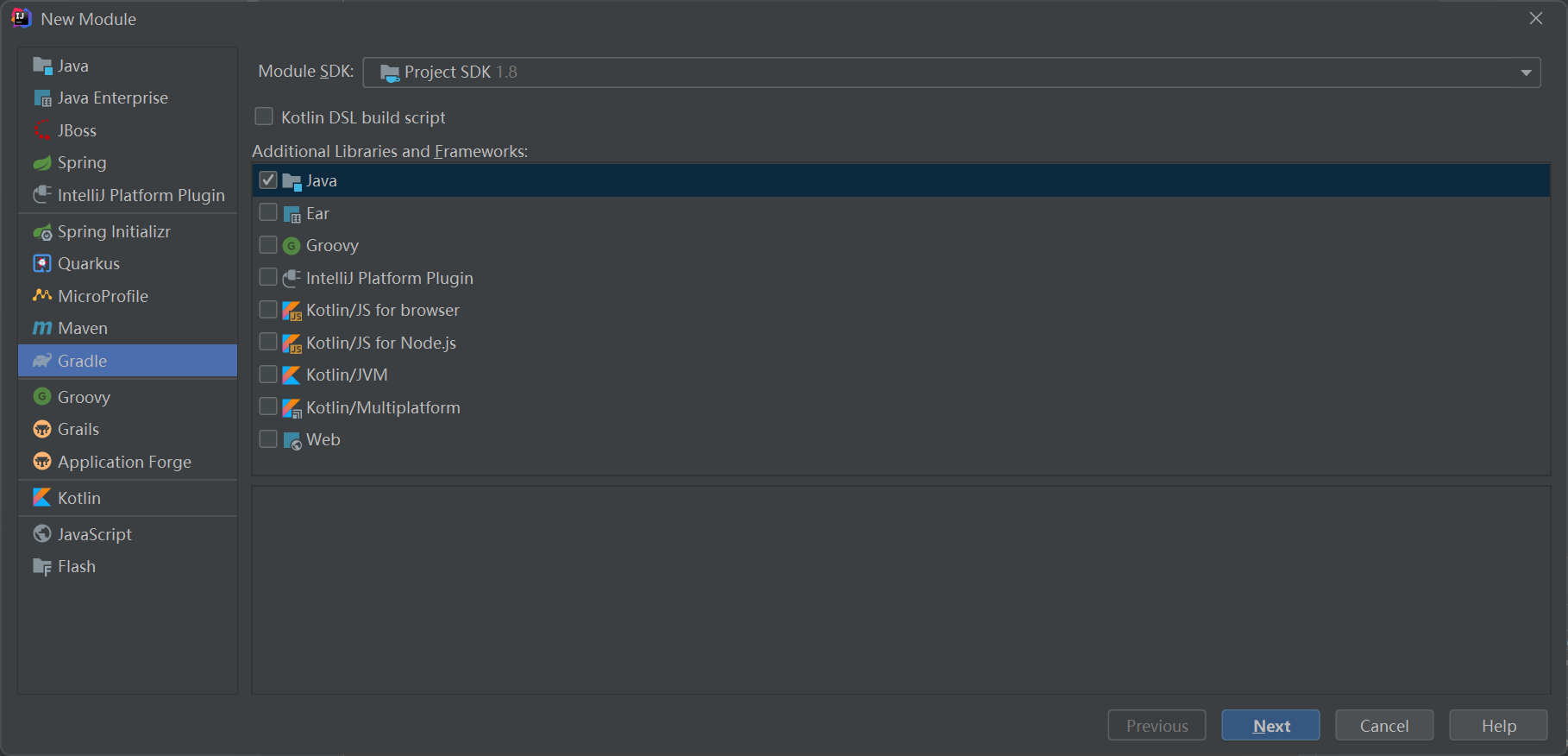Click the Spring leaf icon
The image size is (1568, 756).
[42, 163]
